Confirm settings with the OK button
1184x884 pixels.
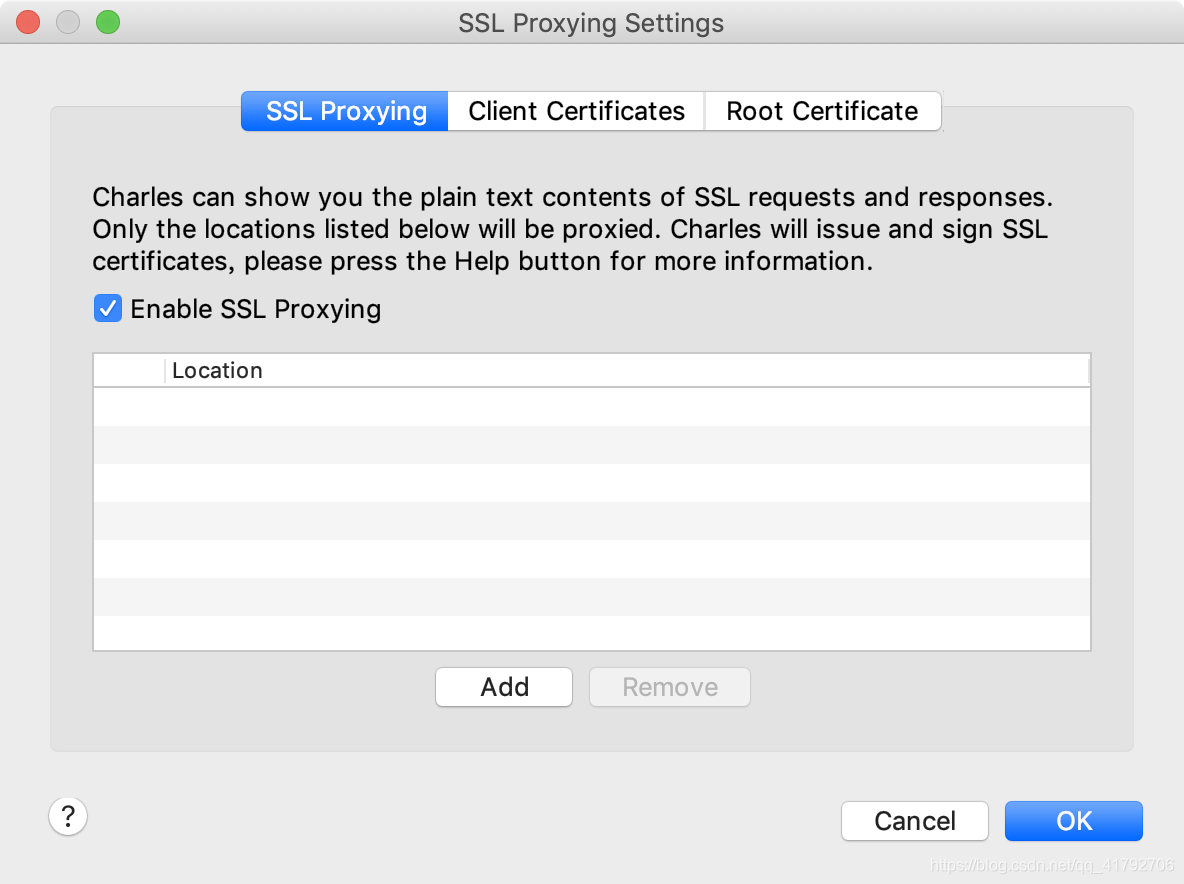1073,821
